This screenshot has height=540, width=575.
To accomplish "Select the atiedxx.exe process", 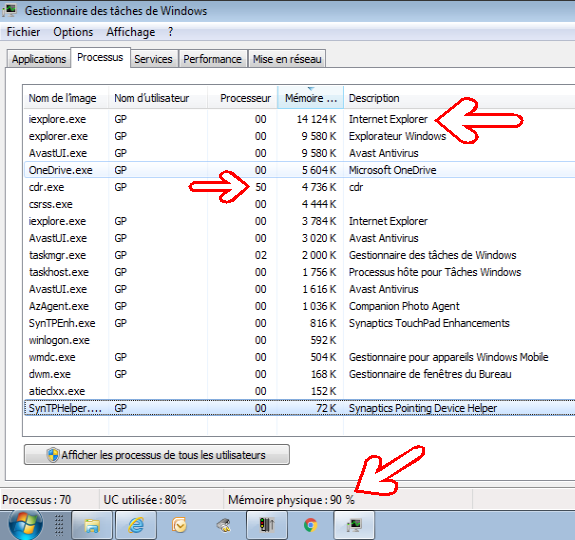I will pos(300,391).
